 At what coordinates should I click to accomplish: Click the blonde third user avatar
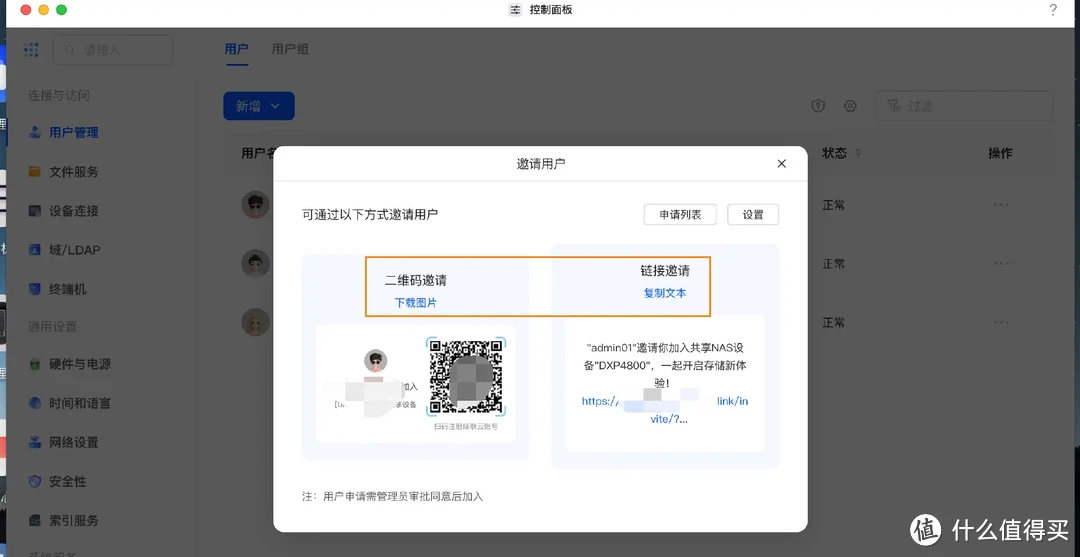tap(256, 322)
